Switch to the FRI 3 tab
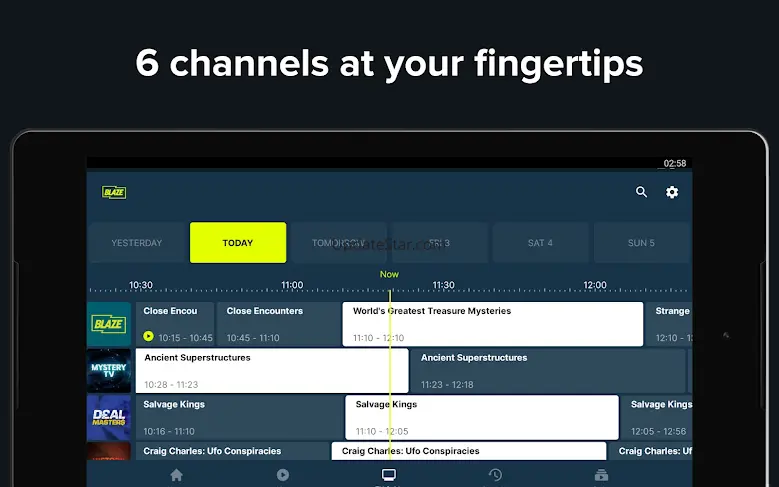Viewport: 779px width, 487px height. click(x=440, y=243)
